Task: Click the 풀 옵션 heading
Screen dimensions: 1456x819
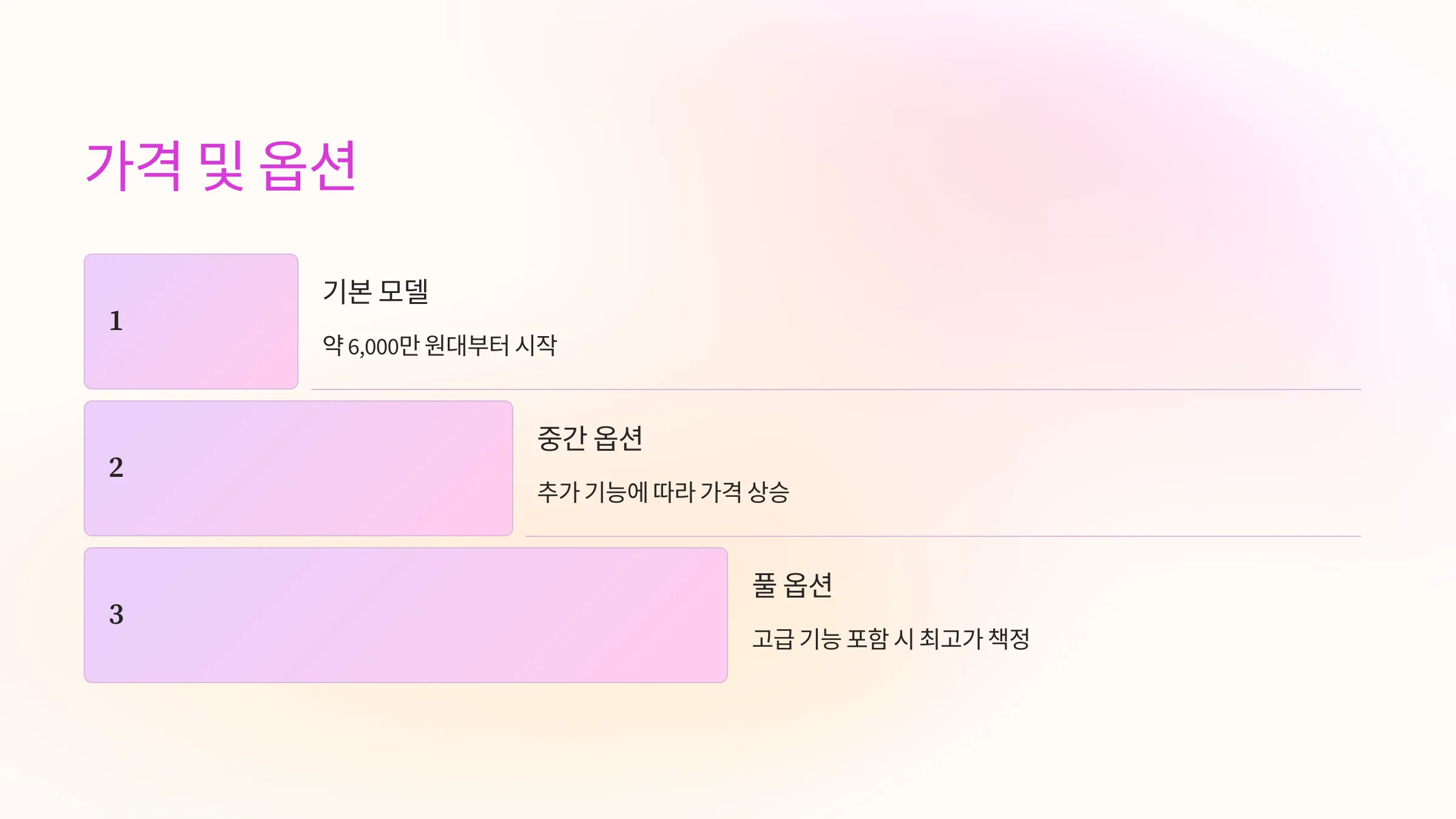Action: point(792,585)
